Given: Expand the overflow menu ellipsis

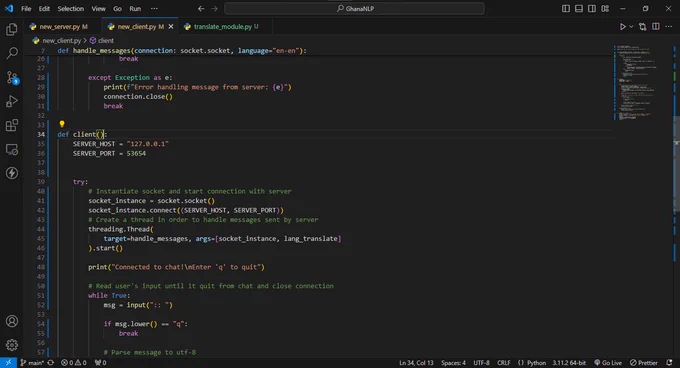Looking at the screenshot, I should coord(154,8).
